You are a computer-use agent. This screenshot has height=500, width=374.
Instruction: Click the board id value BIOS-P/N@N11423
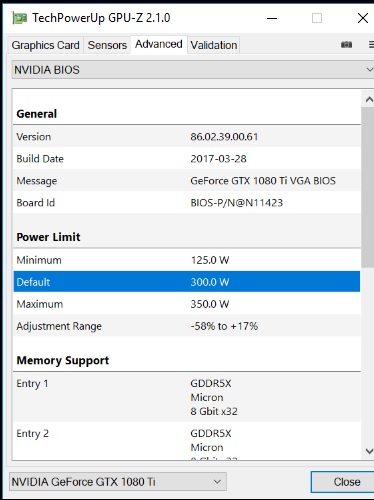236,203
